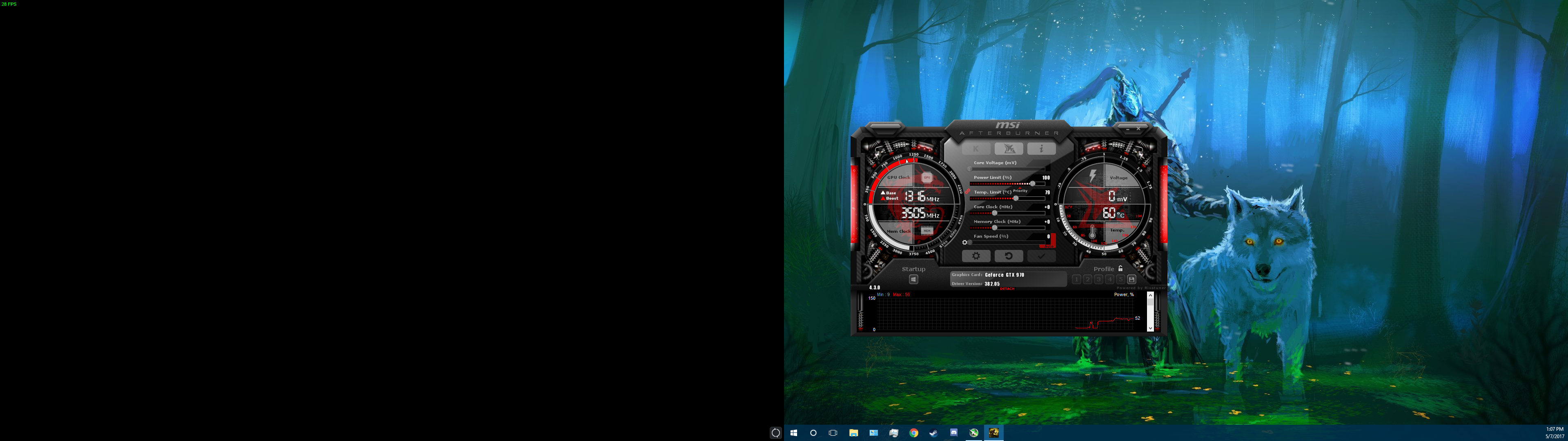The width and height of the screenshot is (1568, 441).
Task: Click the circular arrows icon left of Start
Action: pos(775,433)
